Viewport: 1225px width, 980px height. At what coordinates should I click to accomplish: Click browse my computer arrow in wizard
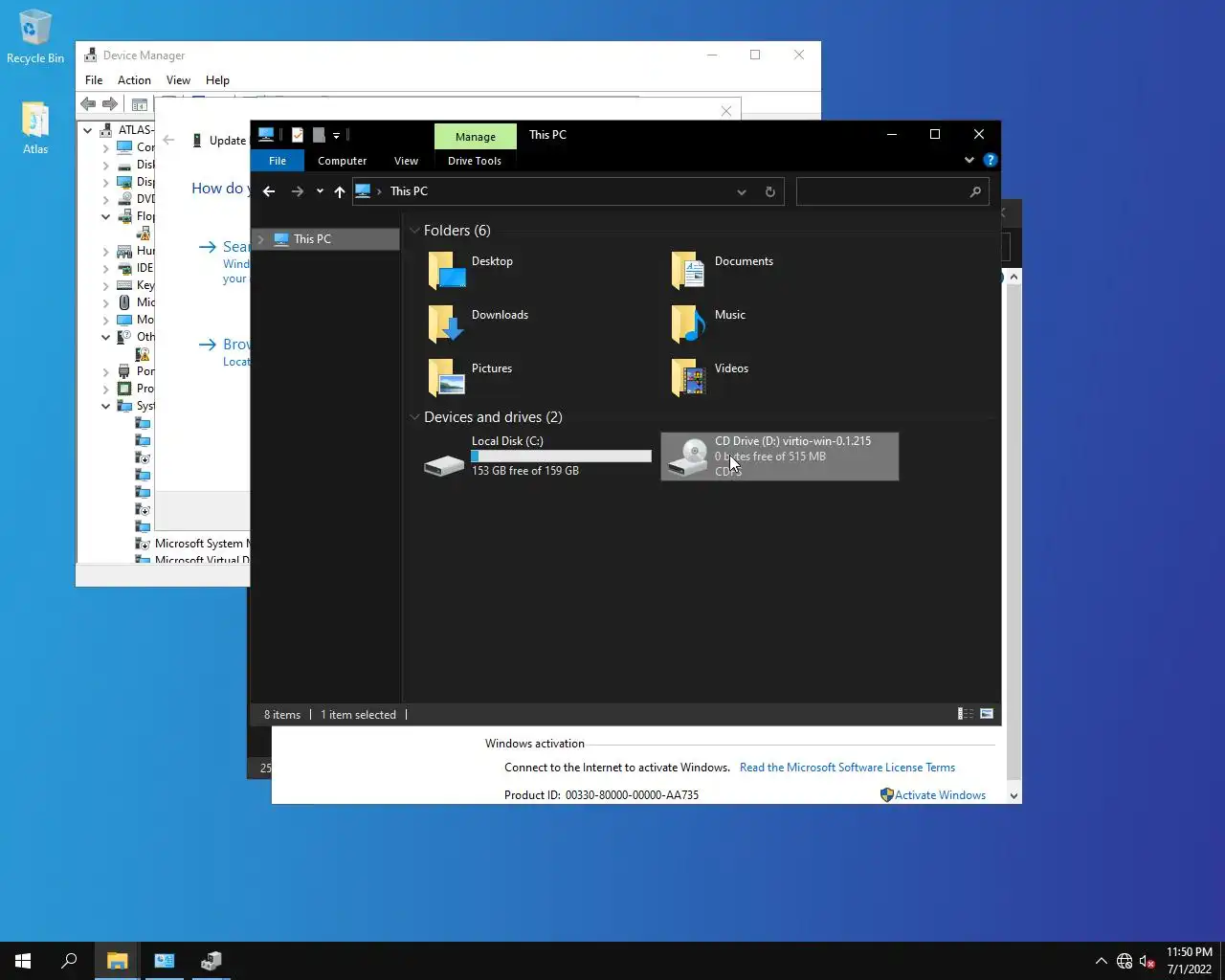pos(207,345)
